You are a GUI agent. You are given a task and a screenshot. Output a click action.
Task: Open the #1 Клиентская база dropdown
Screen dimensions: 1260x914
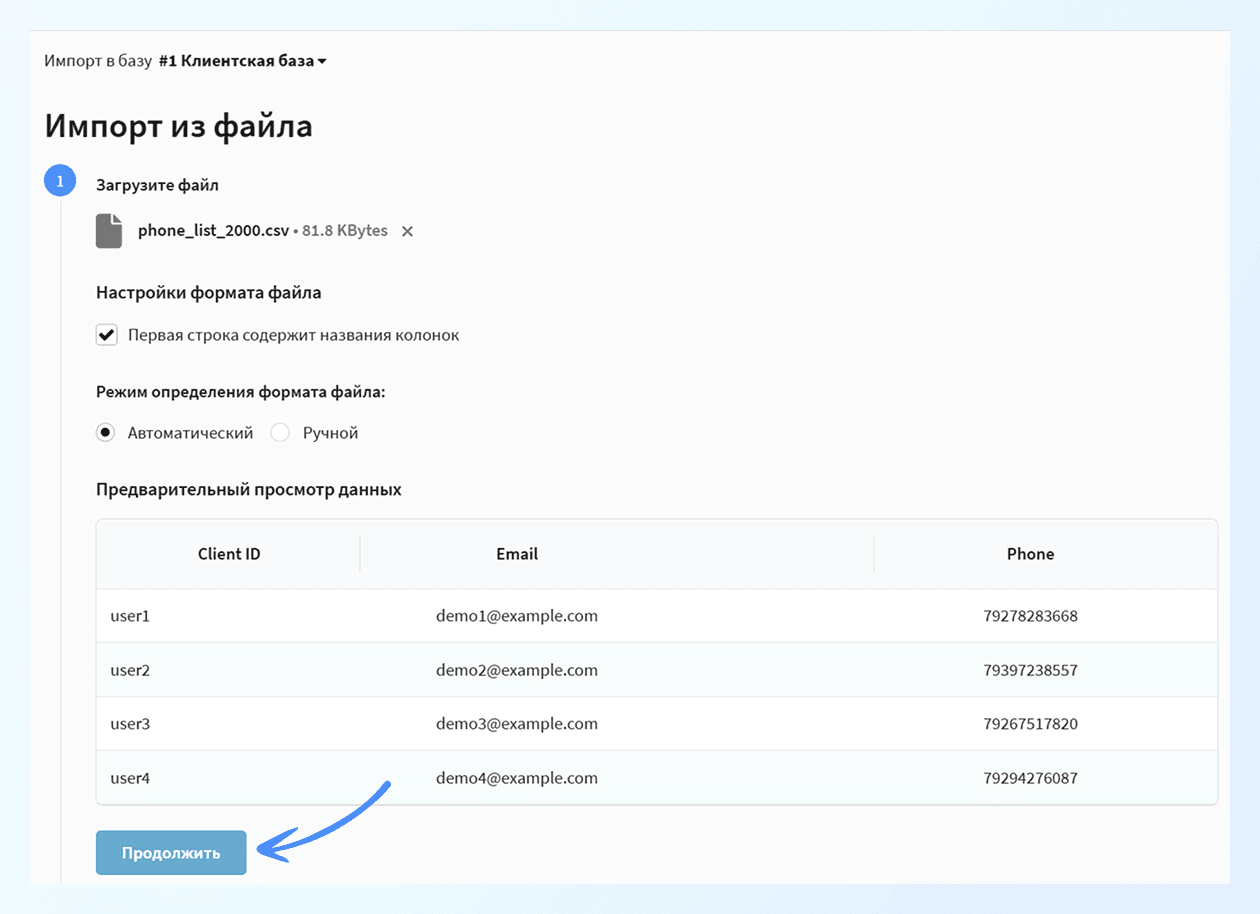click(241, 61)
